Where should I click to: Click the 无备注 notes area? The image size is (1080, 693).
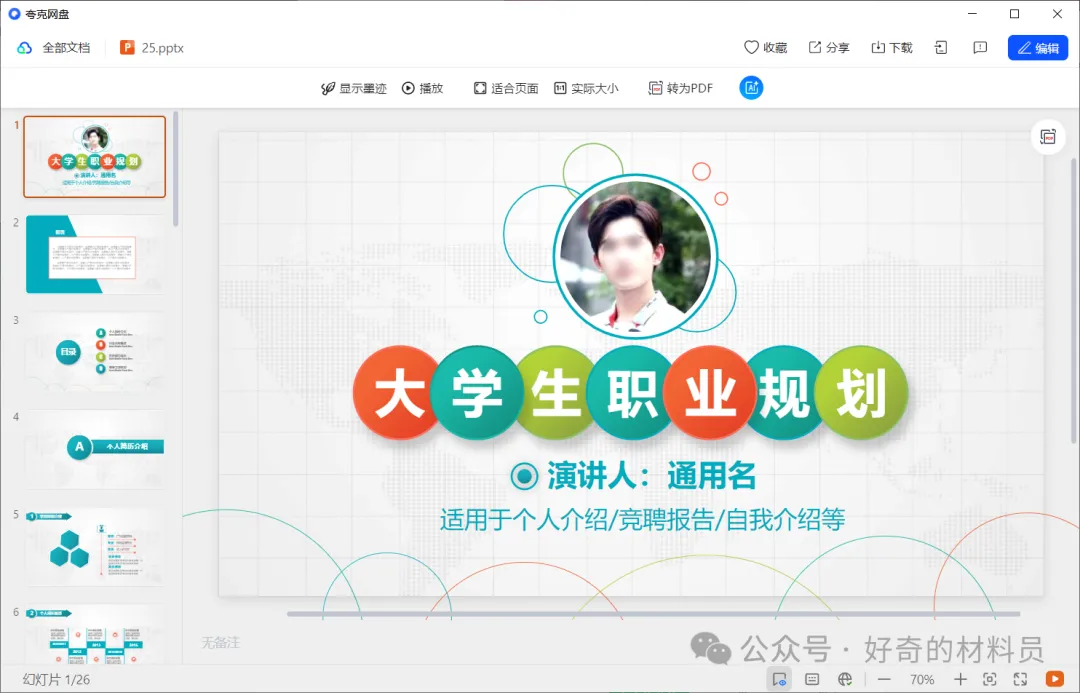pyautogui.click(x=220, y=643)
